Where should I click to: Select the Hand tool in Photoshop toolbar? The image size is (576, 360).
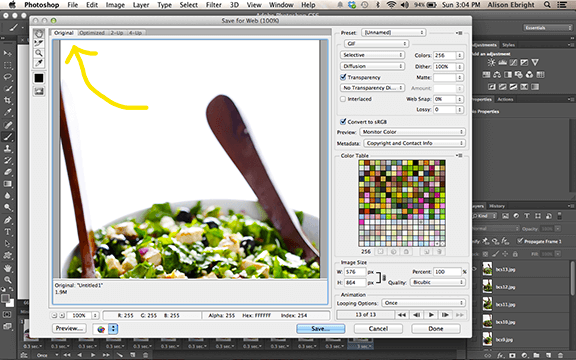click(7, 268)
